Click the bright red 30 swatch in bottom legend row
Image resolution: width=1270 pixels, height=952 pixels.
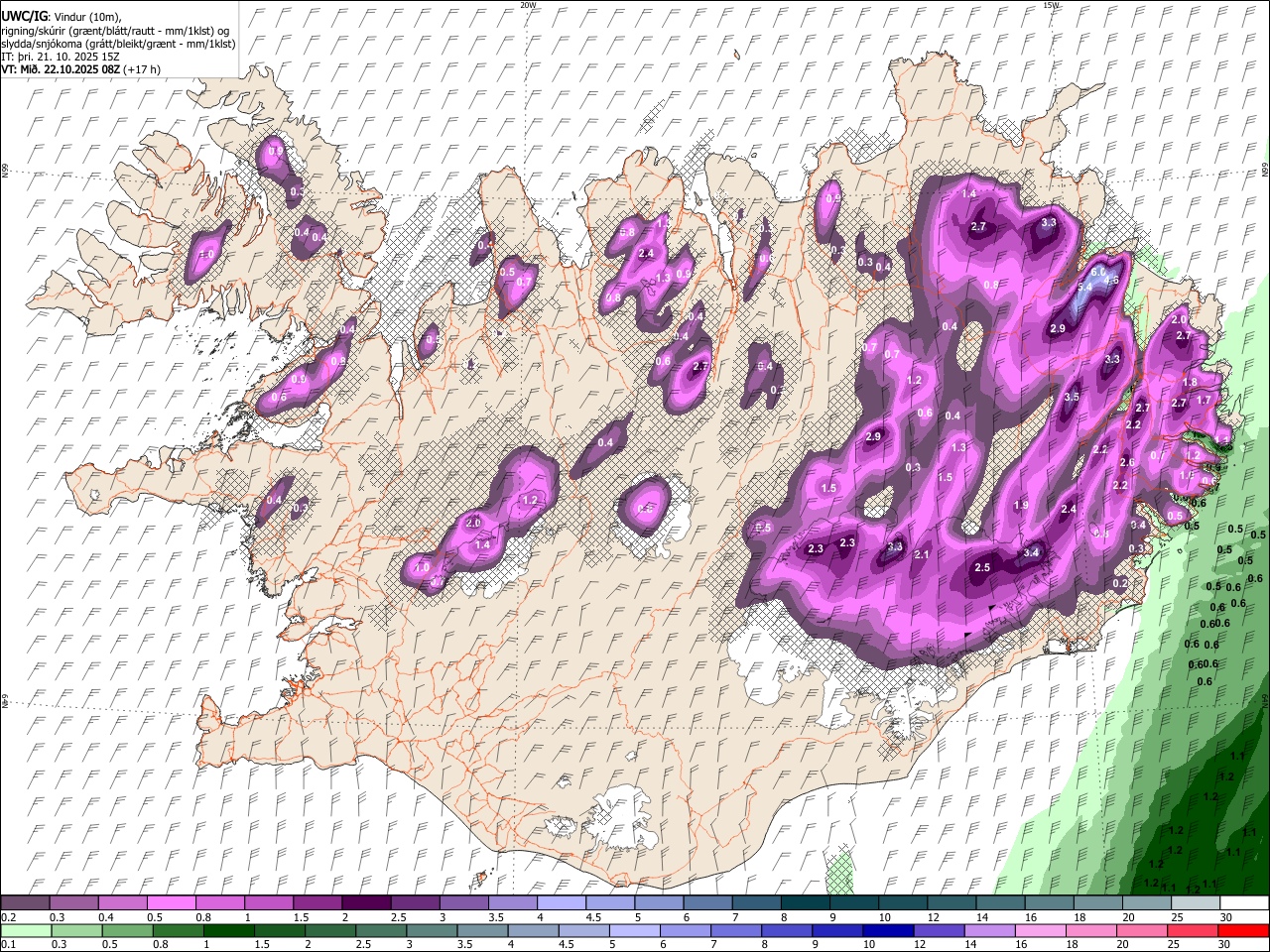point(1243,930)
